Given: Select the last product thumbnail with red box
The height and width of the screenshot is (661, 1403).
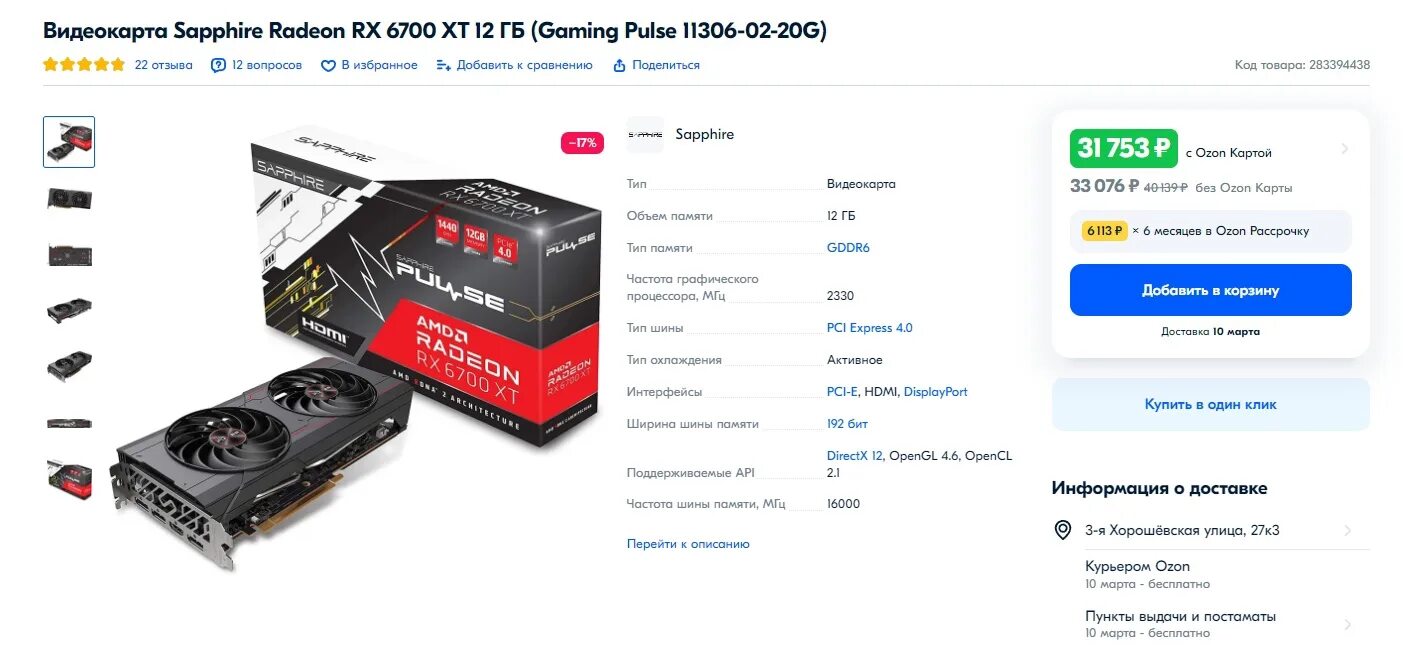Looking at the screenshot, I should 69,478.
